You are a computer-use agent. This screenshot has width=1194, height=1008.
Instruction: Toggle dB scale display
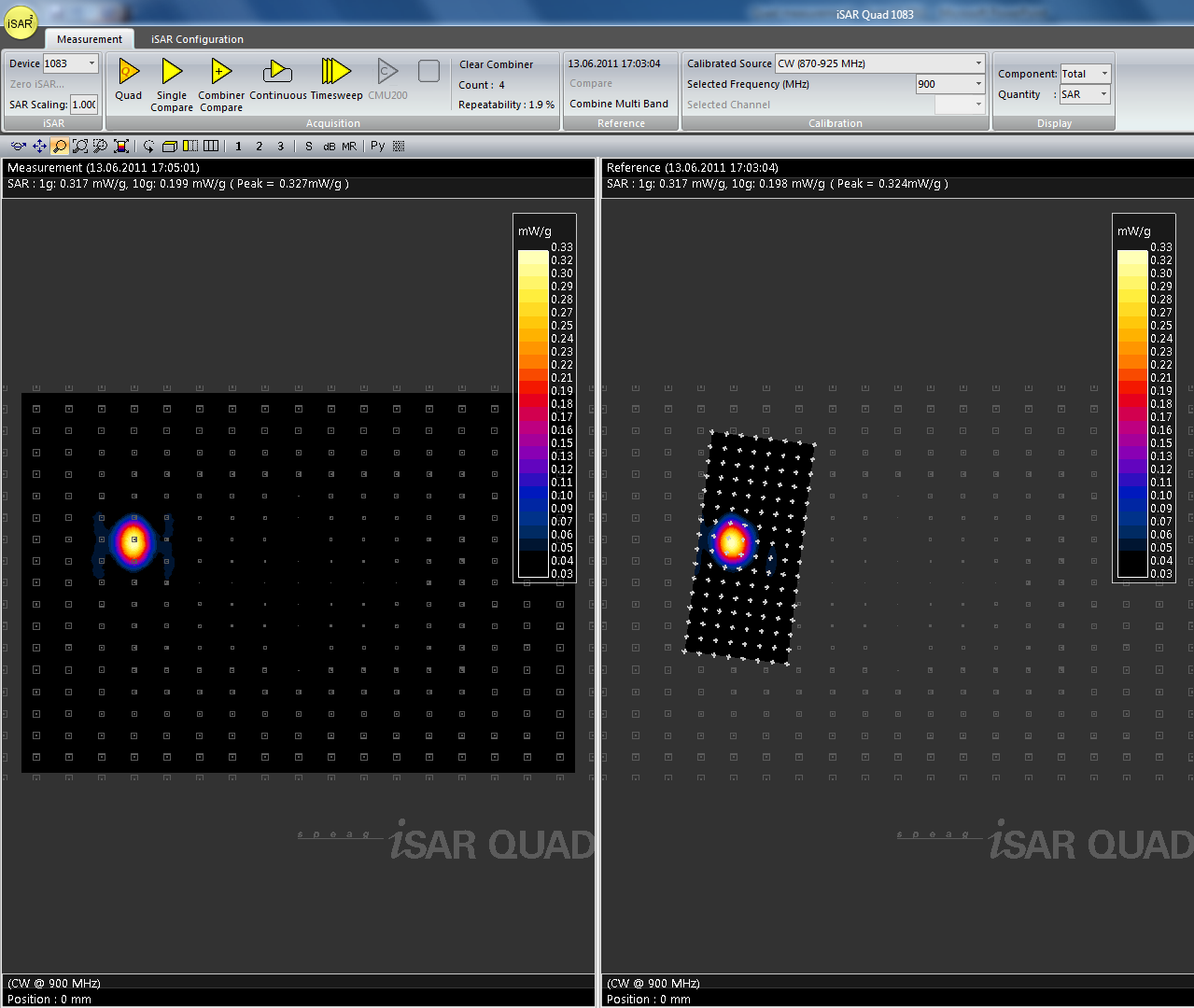point(330,146)
